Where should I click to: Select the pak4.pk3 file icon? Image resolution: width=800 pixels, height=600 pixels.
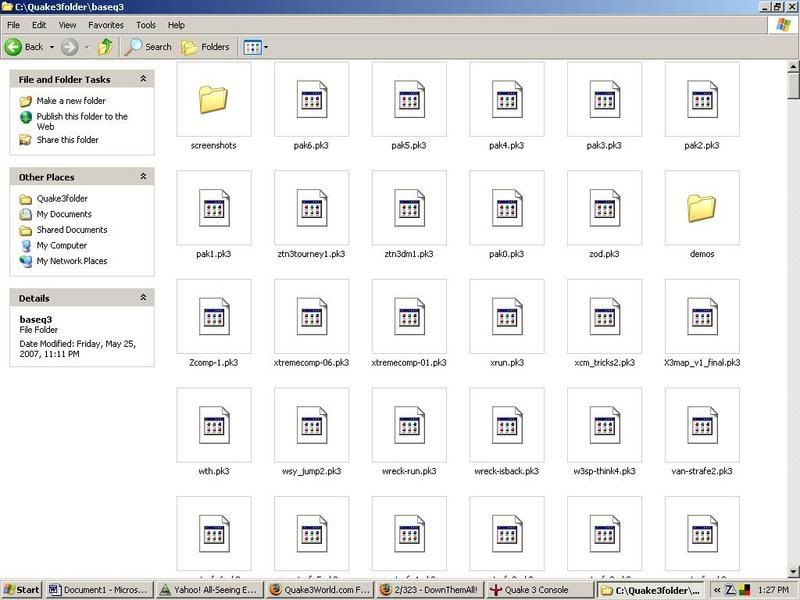point(507,99)
